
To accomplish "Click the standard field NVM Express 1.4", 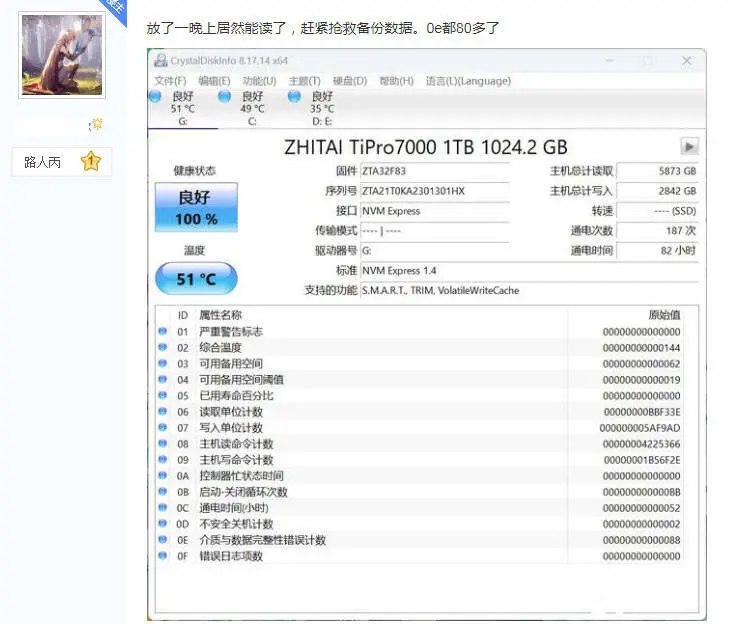I will pyautogui.click(x=529, y=271).
